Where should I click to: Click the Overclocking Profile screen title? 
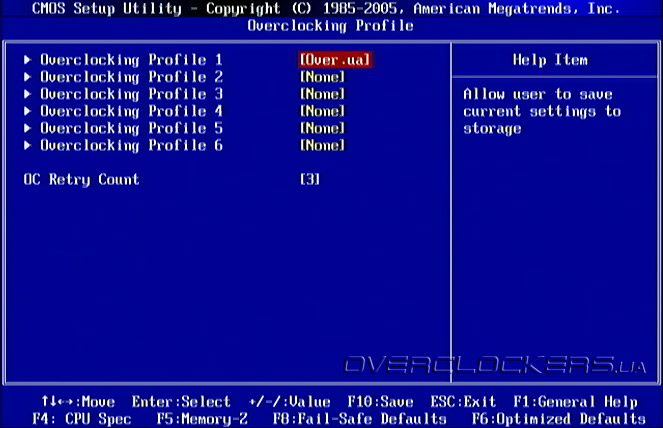click(x=330, y=26)
